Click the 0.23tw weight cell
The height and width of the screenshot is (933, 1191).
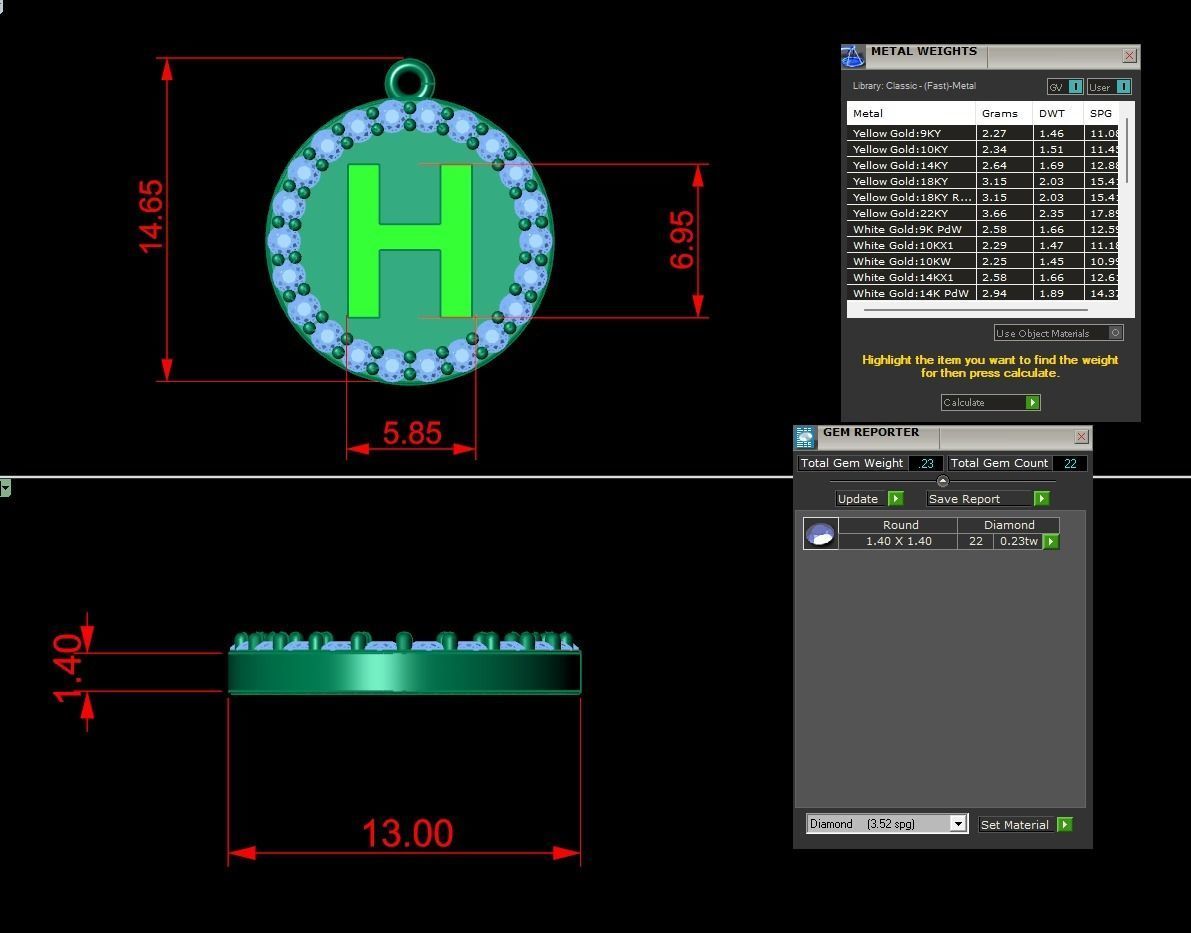click(x=1019, y=541)
